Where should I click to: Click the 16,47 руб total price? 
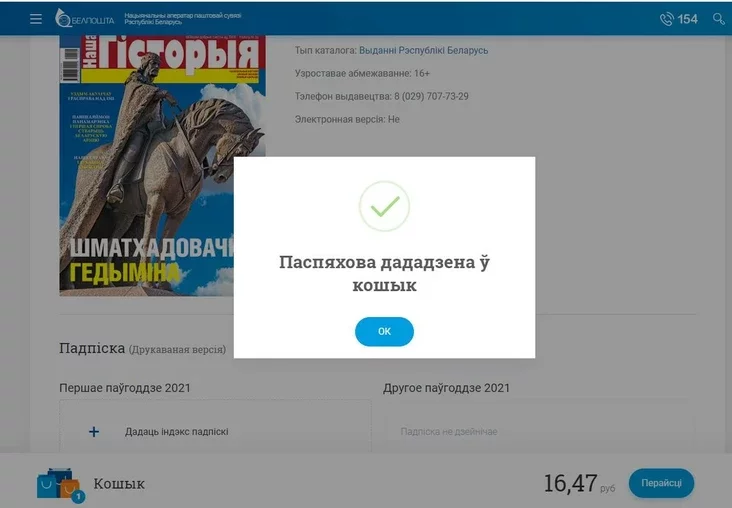coord(579,483)
